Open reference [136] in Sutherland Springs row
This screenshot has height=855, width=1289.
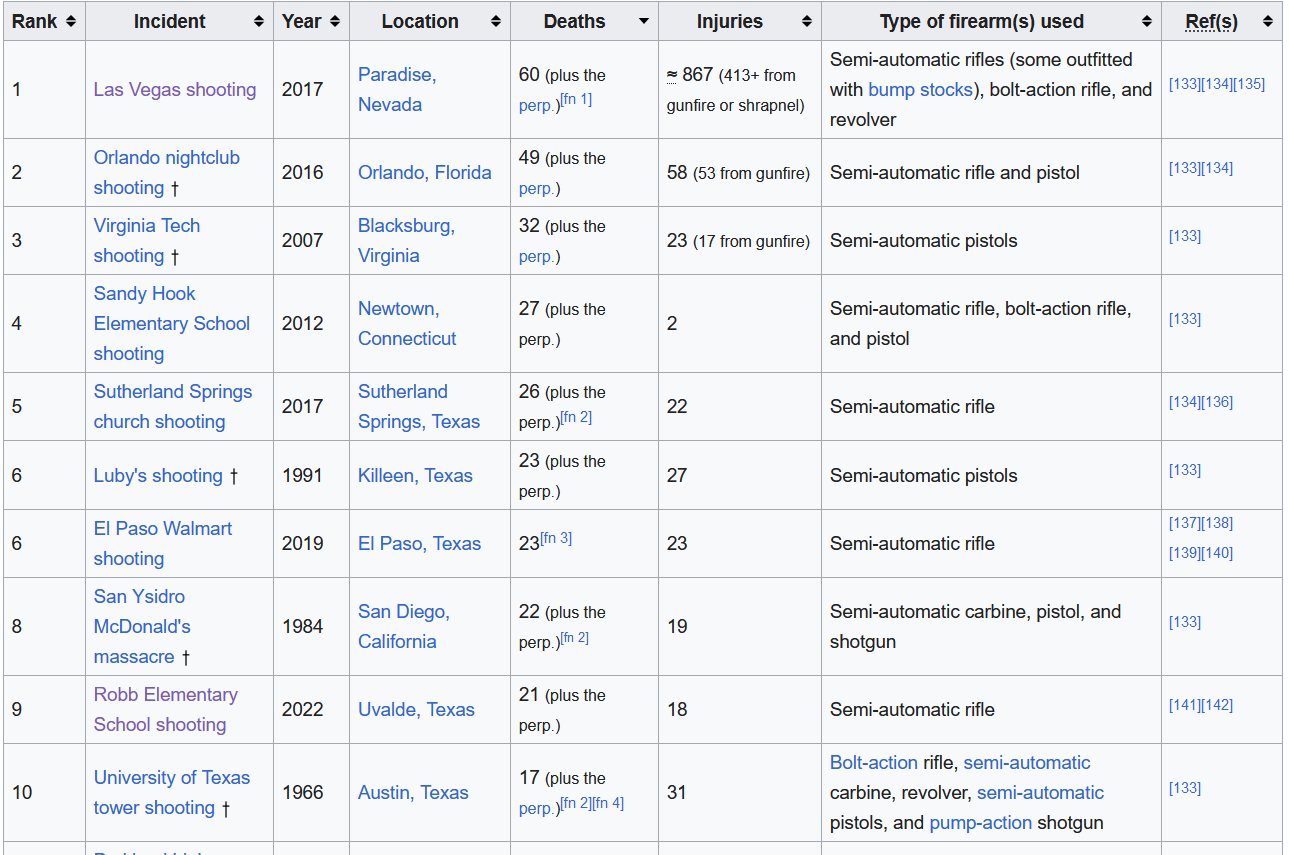tap(1217, 402)
